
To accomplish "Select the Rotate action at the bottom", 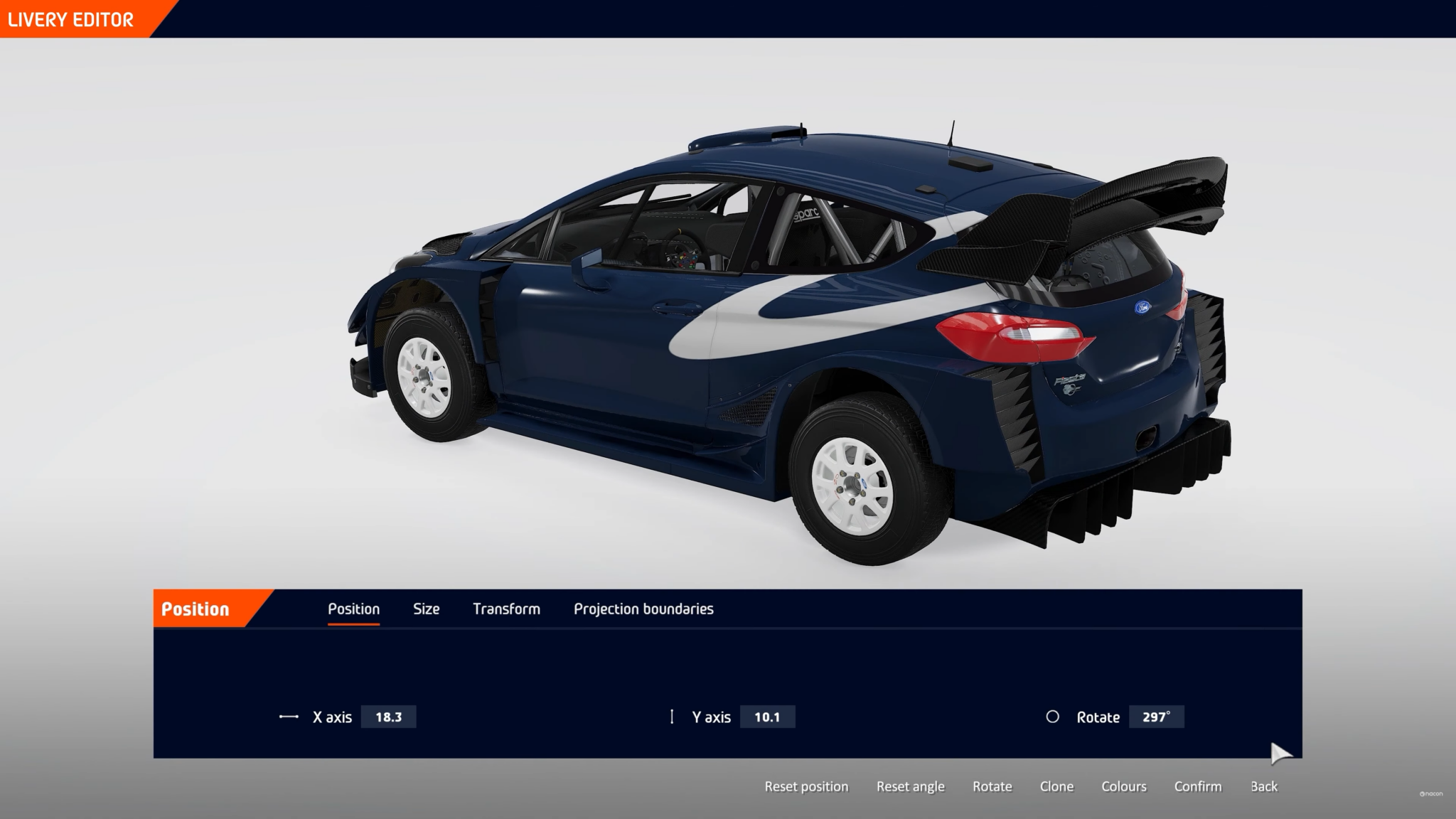I will [992, 786].
